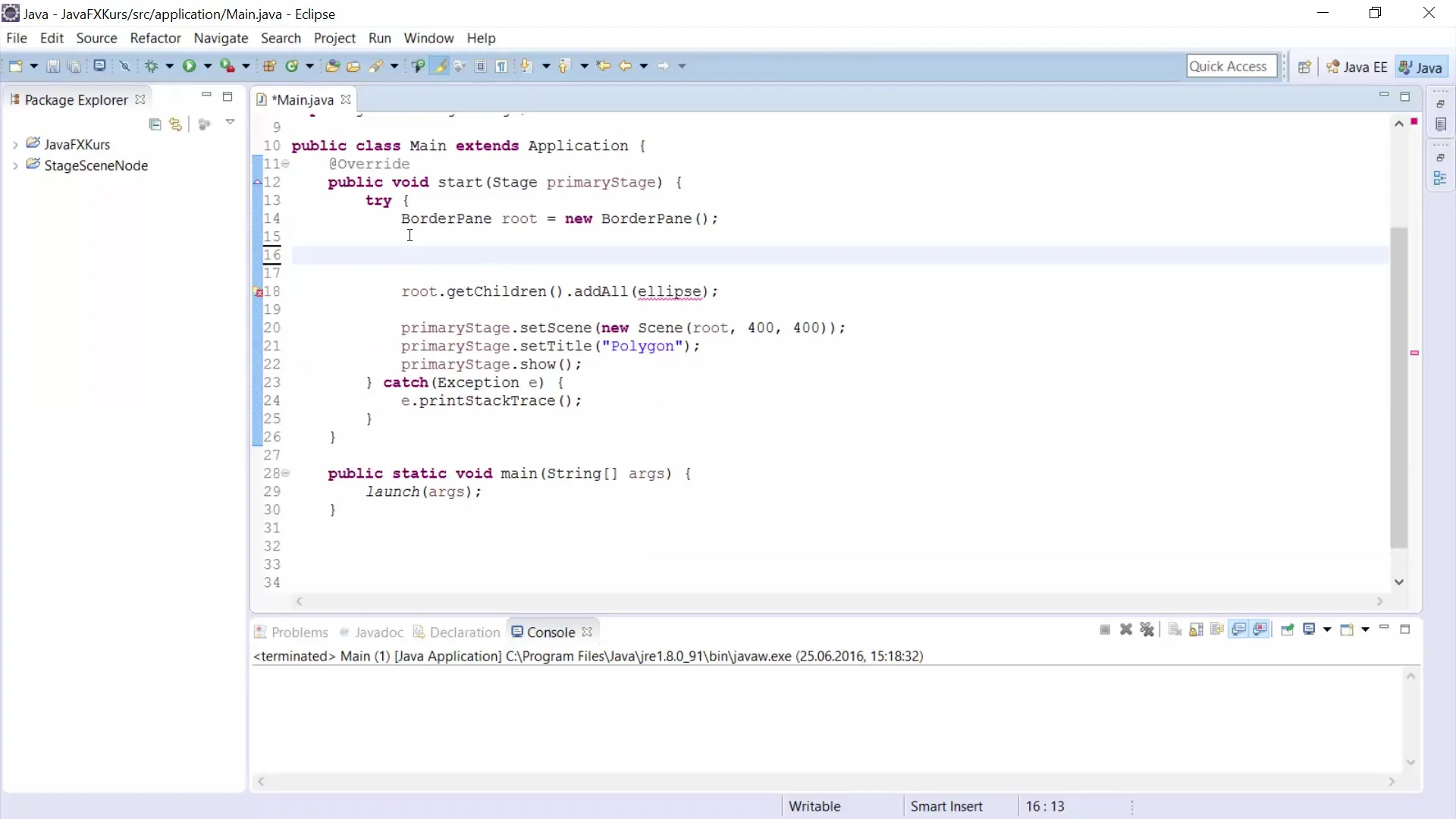
Task: Expand the JavaFXKurs project tree
Action: point(15,145)
